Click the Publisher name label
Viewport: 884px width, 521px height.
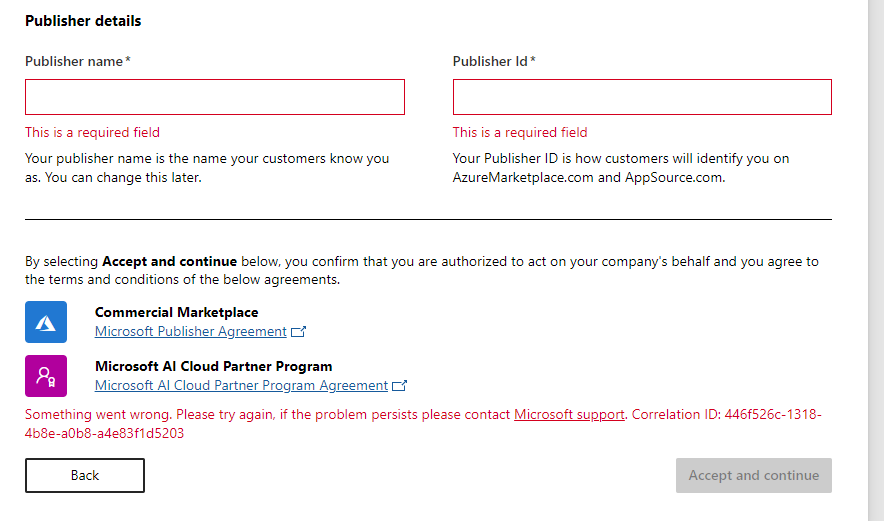click(x=78, y=61)
